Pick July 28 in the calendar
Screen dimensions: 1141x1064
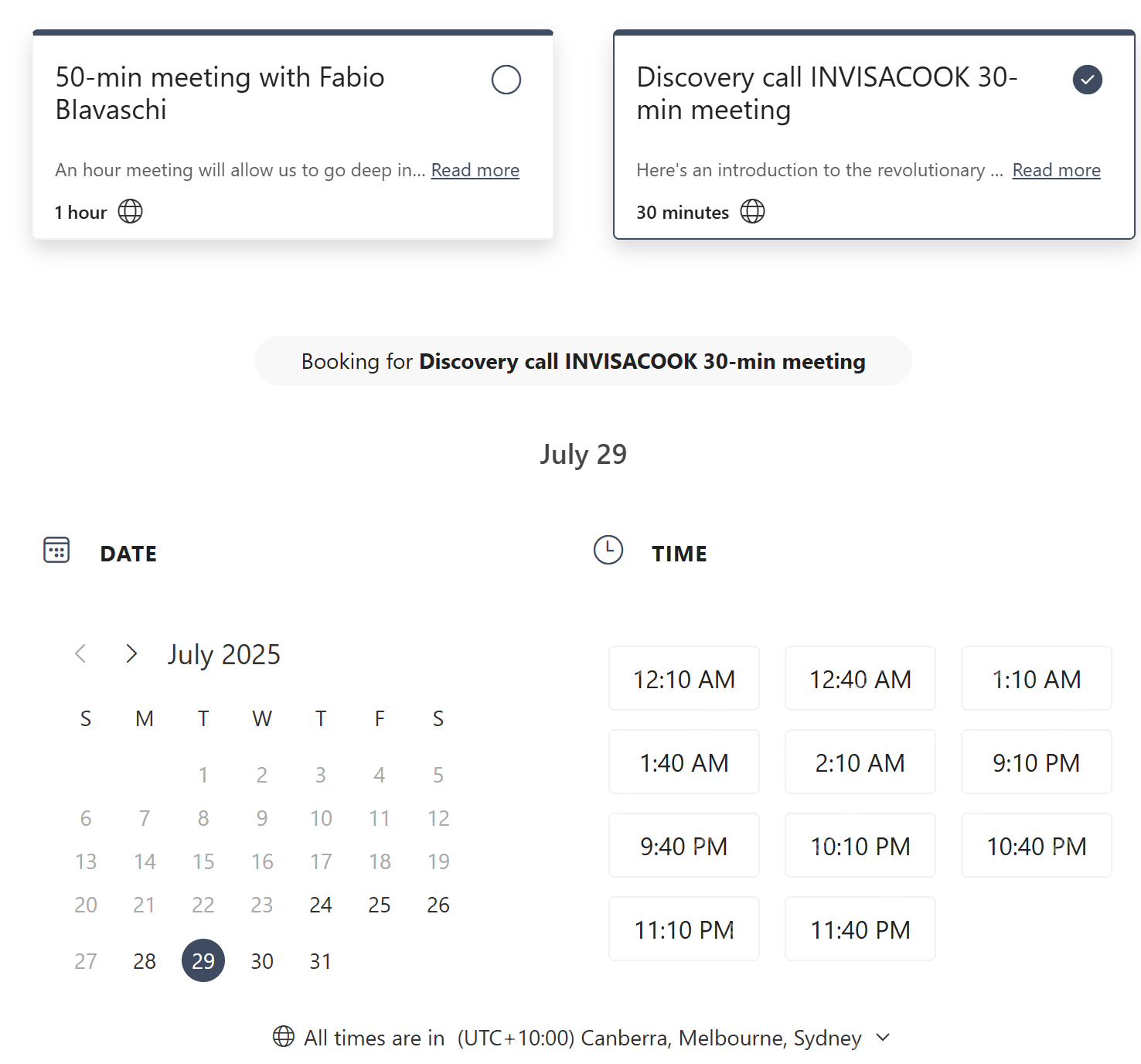click(145, 961)
